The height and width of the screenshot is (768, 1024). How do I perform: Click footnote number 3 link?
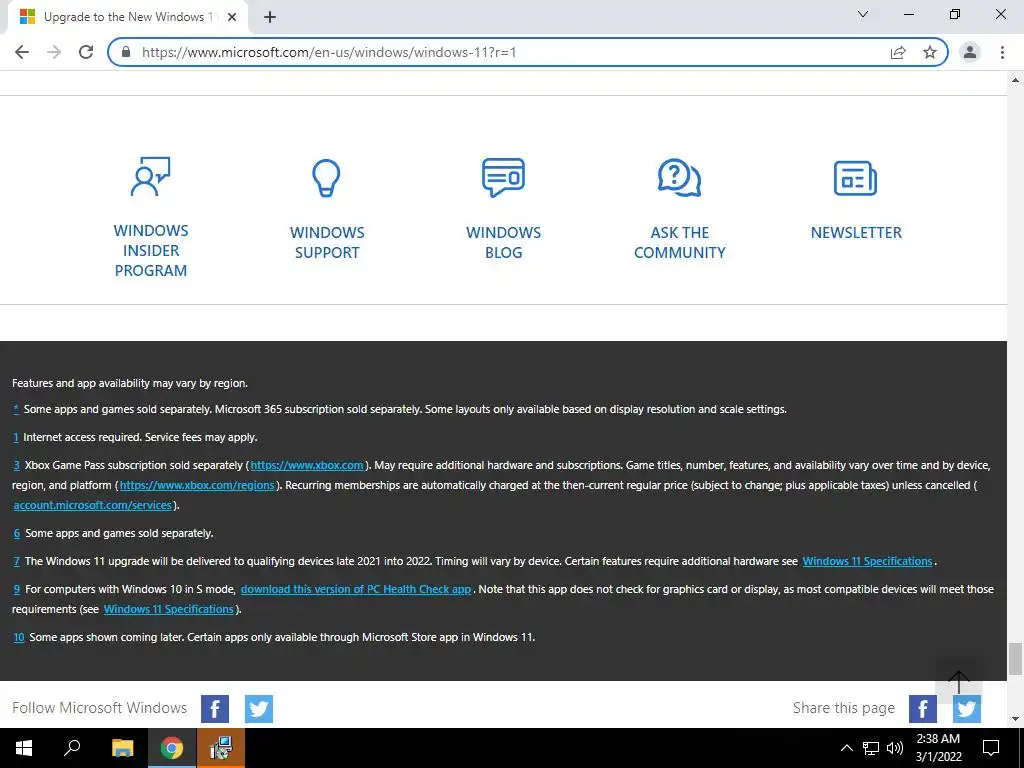[16, 466]
